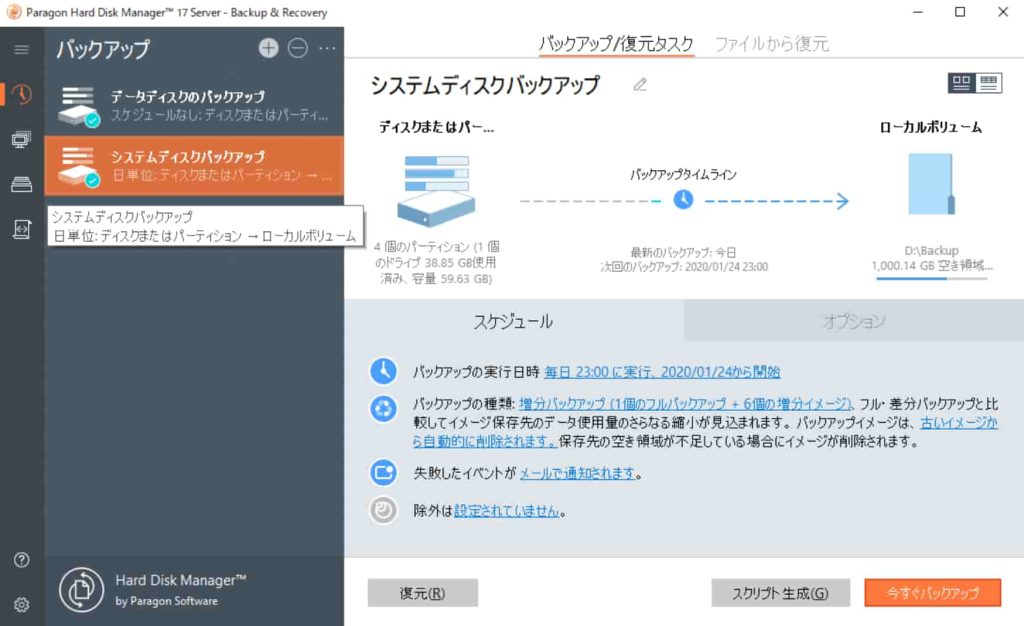
Task: Switch to the ファイルから復元 tab
Action: point(772,44)
